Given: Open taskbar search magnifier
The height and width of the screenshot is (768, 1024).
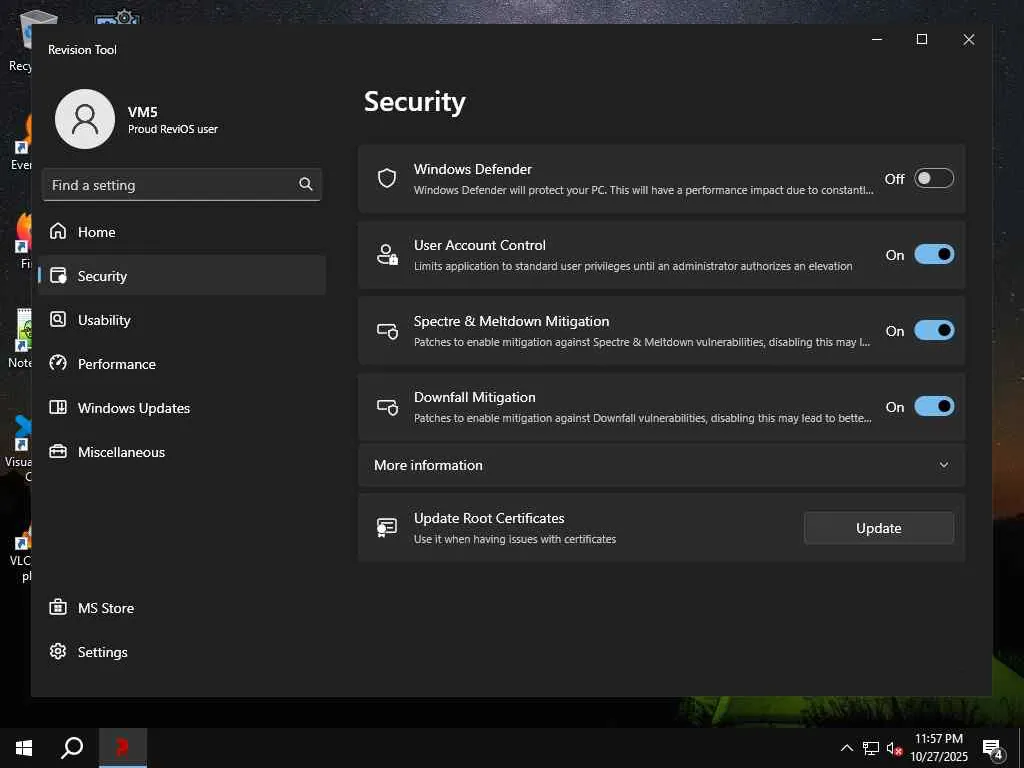Looking at the screenshot, I should [72, 748].
